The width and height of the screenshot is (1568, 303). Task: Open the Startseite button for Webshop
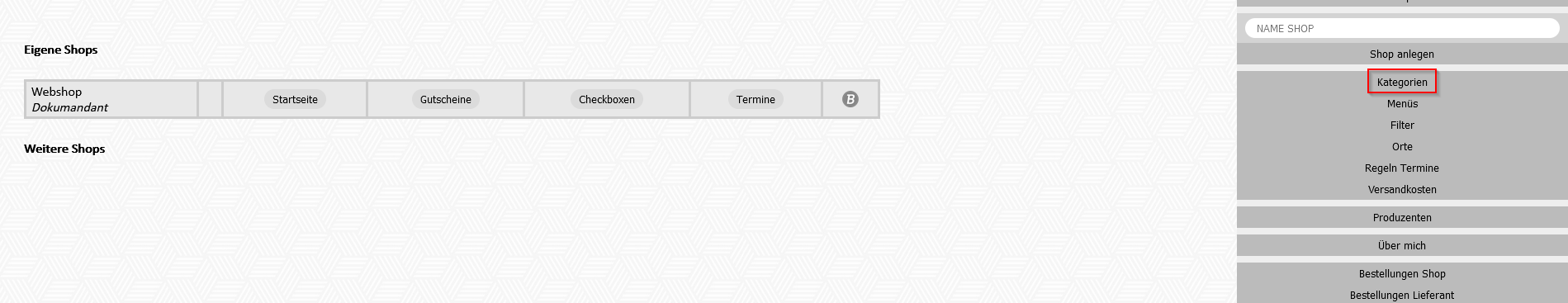click(295, 99)
